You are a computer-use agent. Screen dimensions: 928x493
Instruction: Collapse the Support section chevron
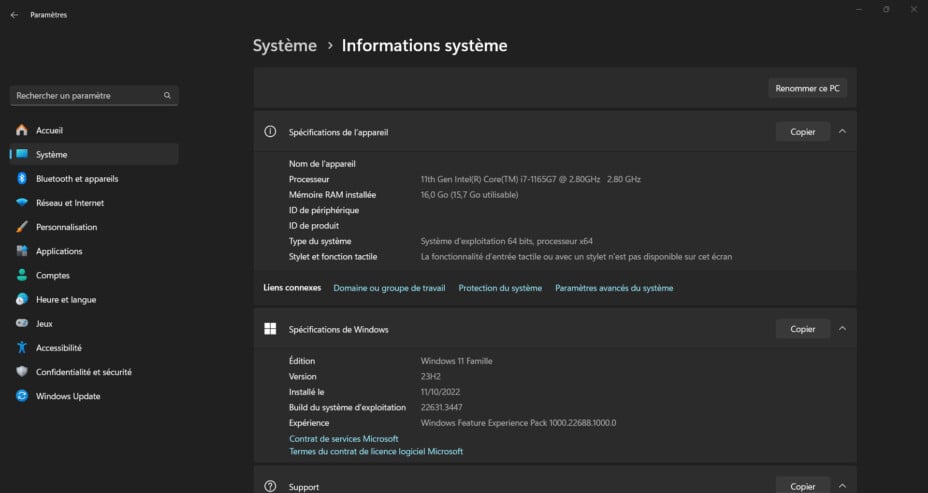[x=842, y=486]
